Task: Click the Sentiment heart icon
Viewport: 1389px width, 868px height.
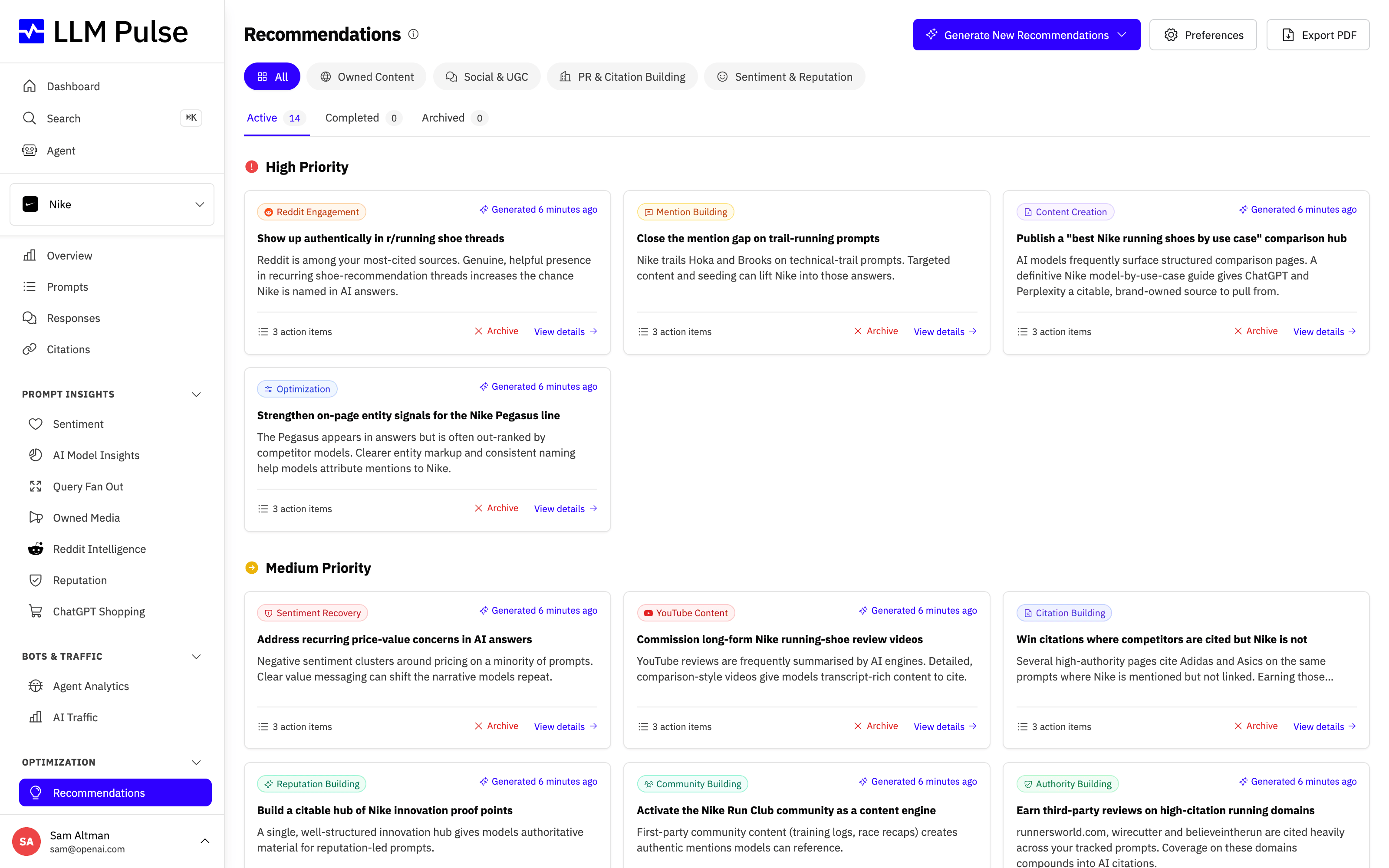Action: [x=36, y=424]
